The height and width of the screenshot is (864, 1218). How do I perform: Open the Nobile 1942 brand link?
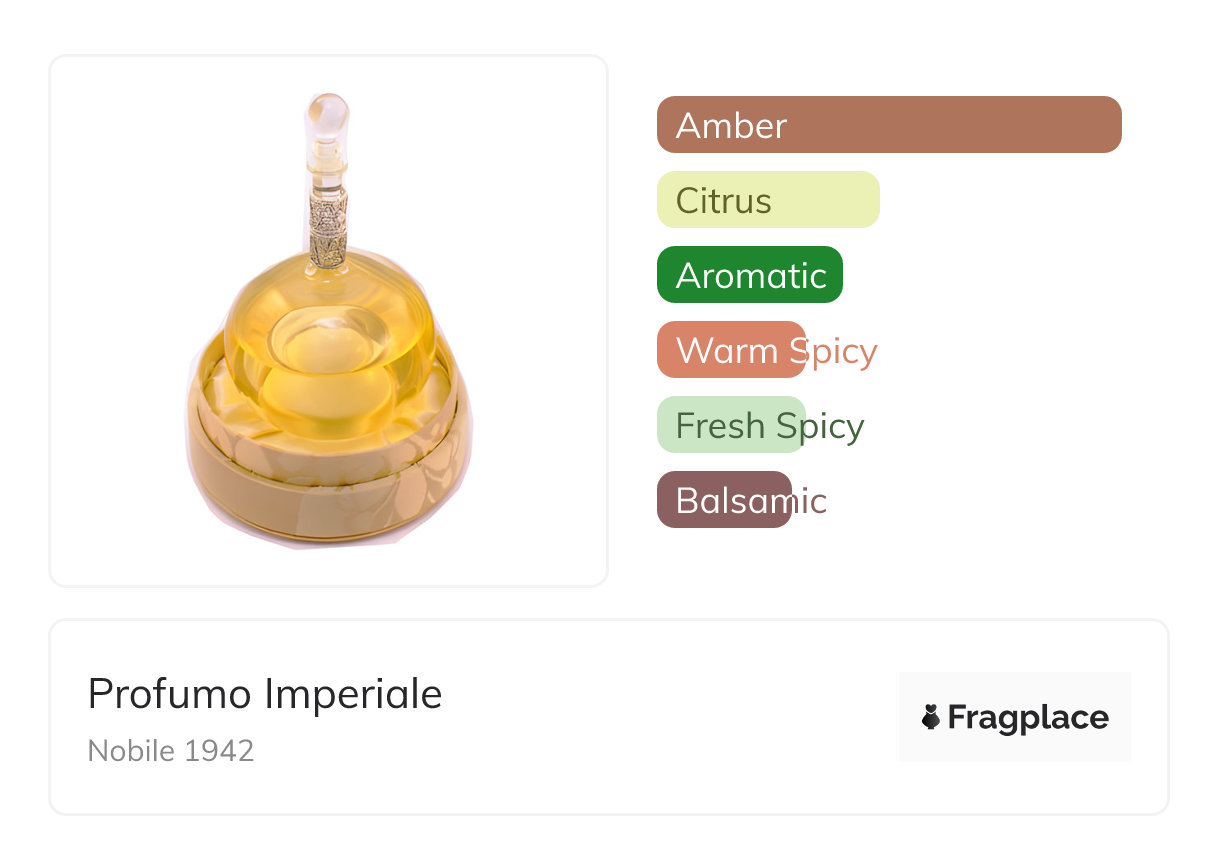click(x=171, y=751)
